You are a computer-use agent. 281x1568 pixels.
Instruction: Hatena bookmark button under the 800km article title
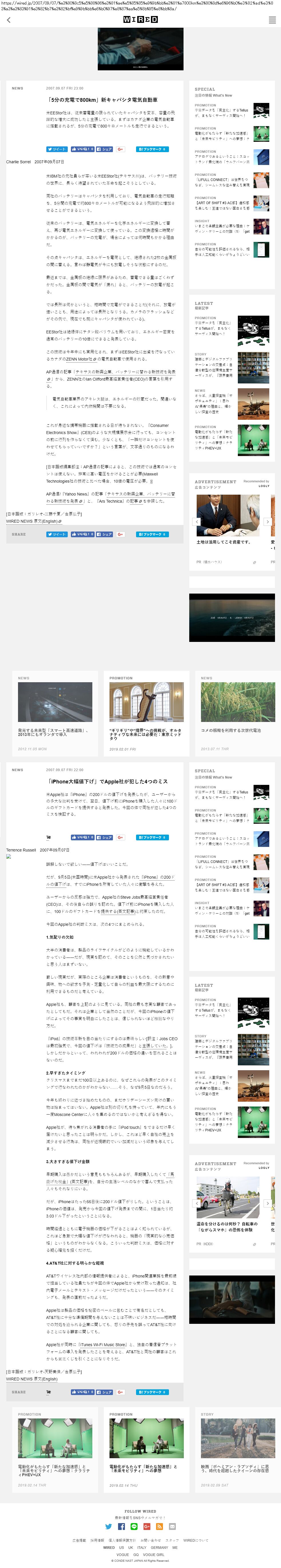click(152, 149)
